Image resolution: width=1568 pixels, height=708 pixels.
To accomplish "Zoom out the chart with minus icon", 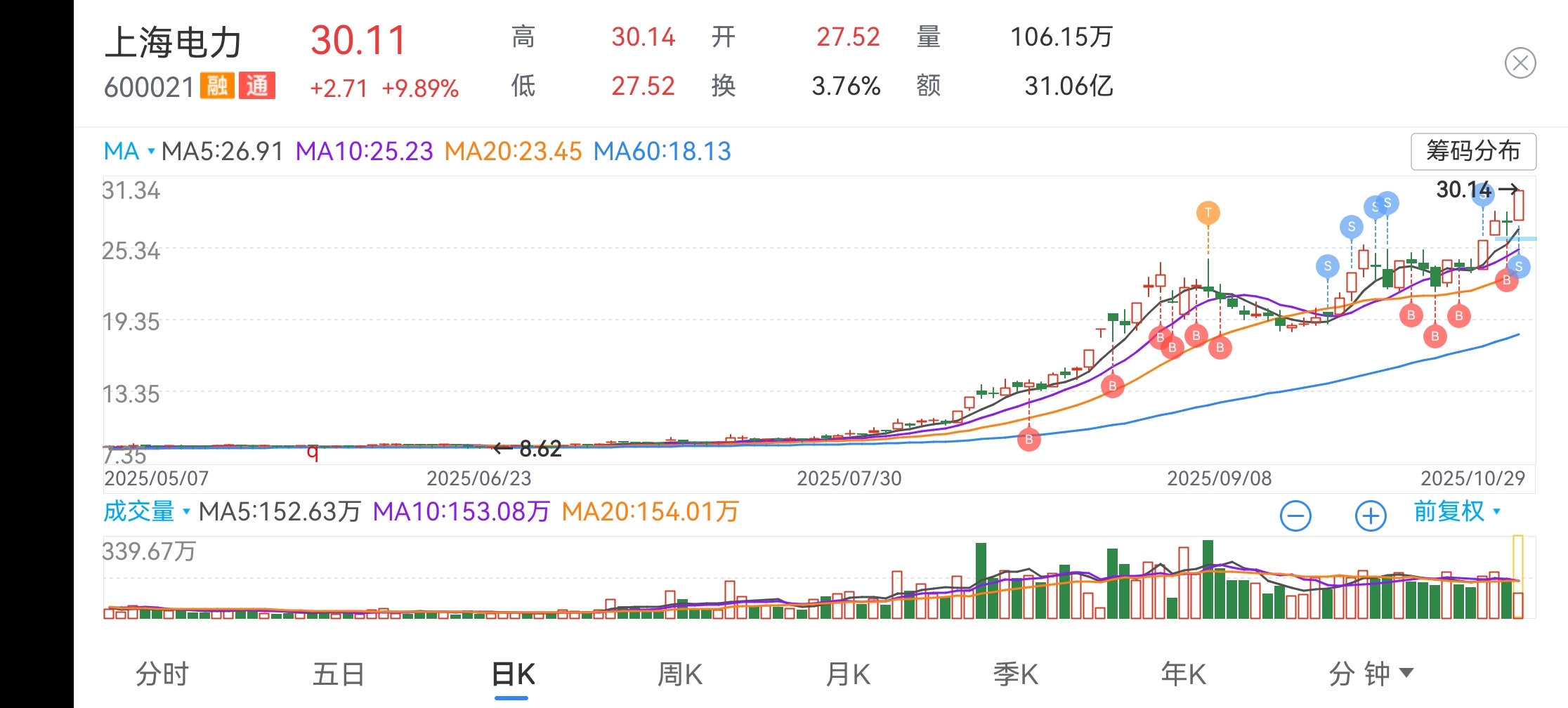I will 1295,516.
